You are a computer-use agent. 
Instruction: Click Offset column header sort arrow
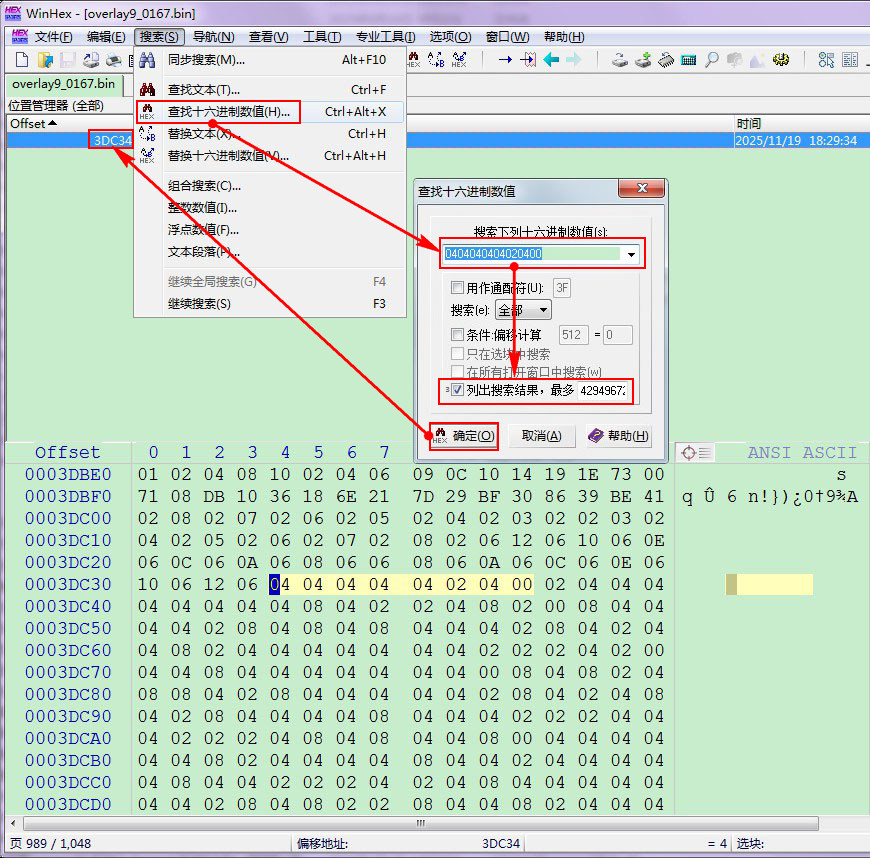pos(52,124)
